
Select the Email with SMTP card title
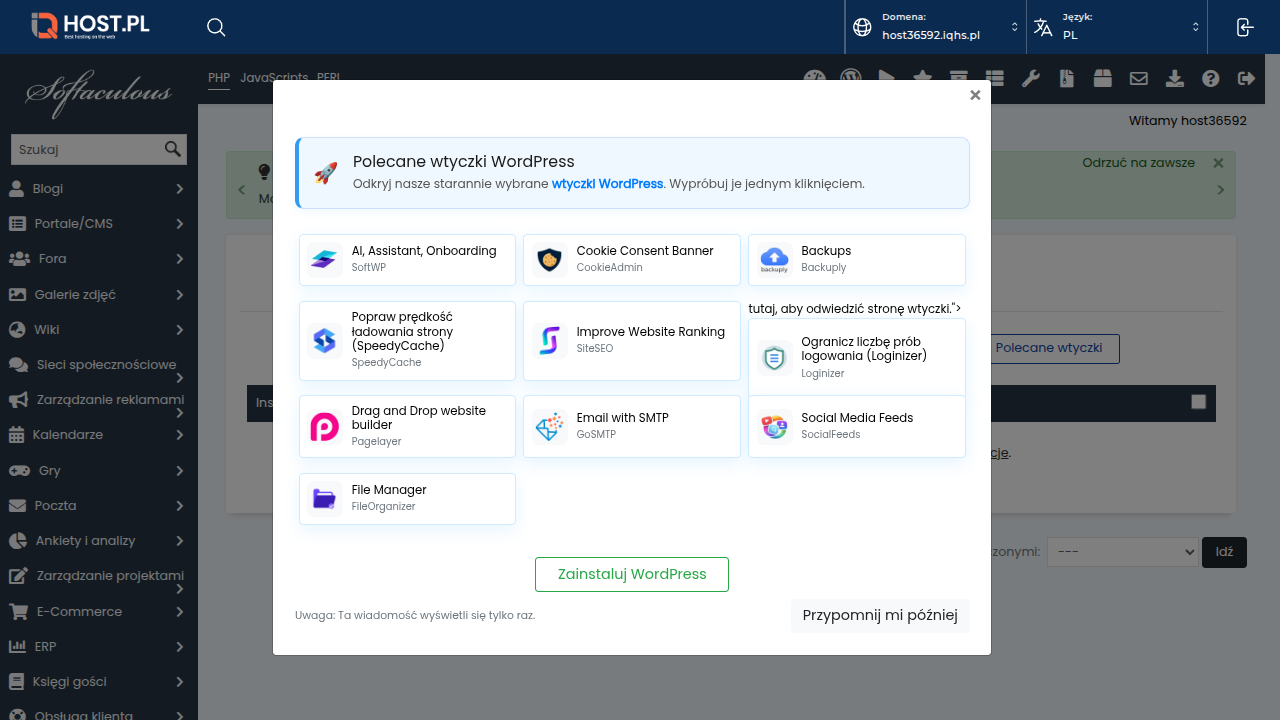coord(622,418)
